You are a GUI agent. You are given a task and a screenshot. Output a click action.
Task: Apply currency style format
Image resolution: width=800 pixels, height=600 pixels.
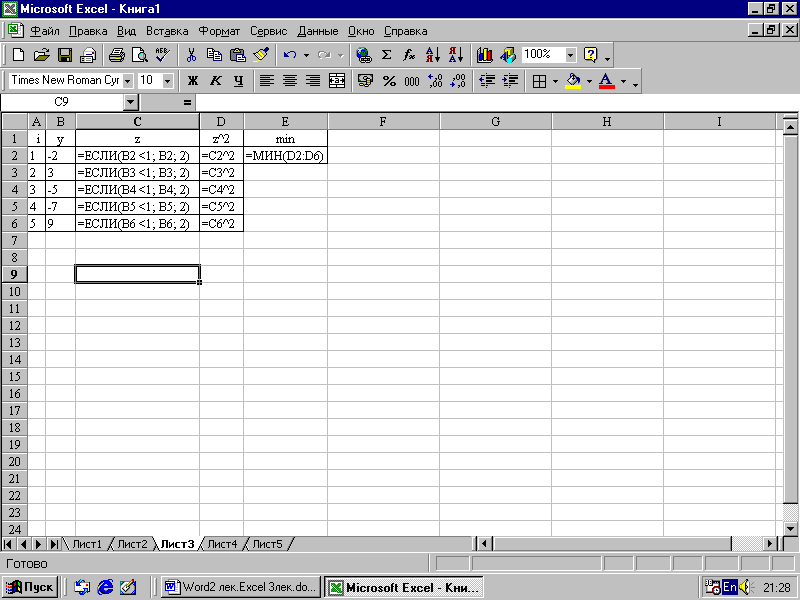(365, 81)
